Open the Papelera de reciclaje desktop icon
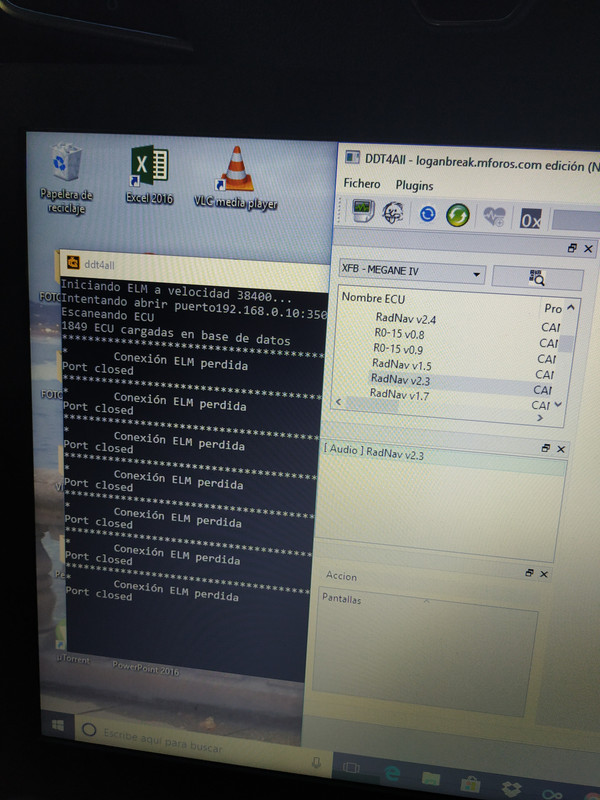The width and height of the screenshot is (600, 800). (x=66, y=178)
